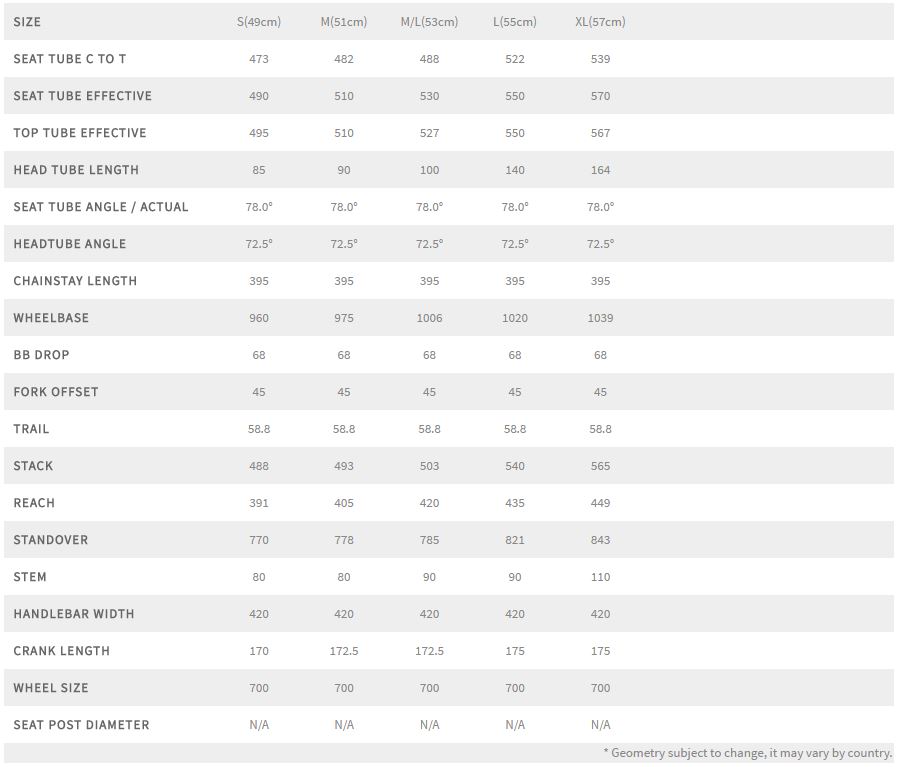The image size is (898, 767).
Task: Select the M(51cm) size column header
Action: pyautogui.click(x=344, y=22)
